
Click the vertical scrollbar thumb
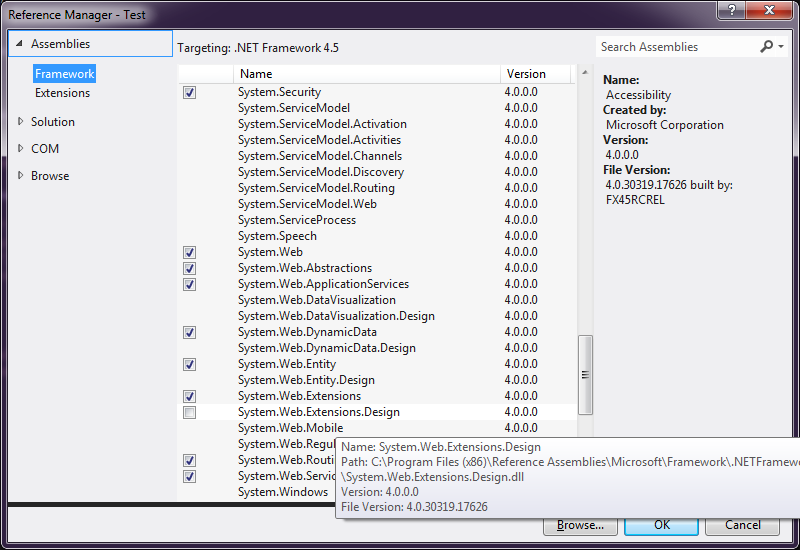(585, 375)
